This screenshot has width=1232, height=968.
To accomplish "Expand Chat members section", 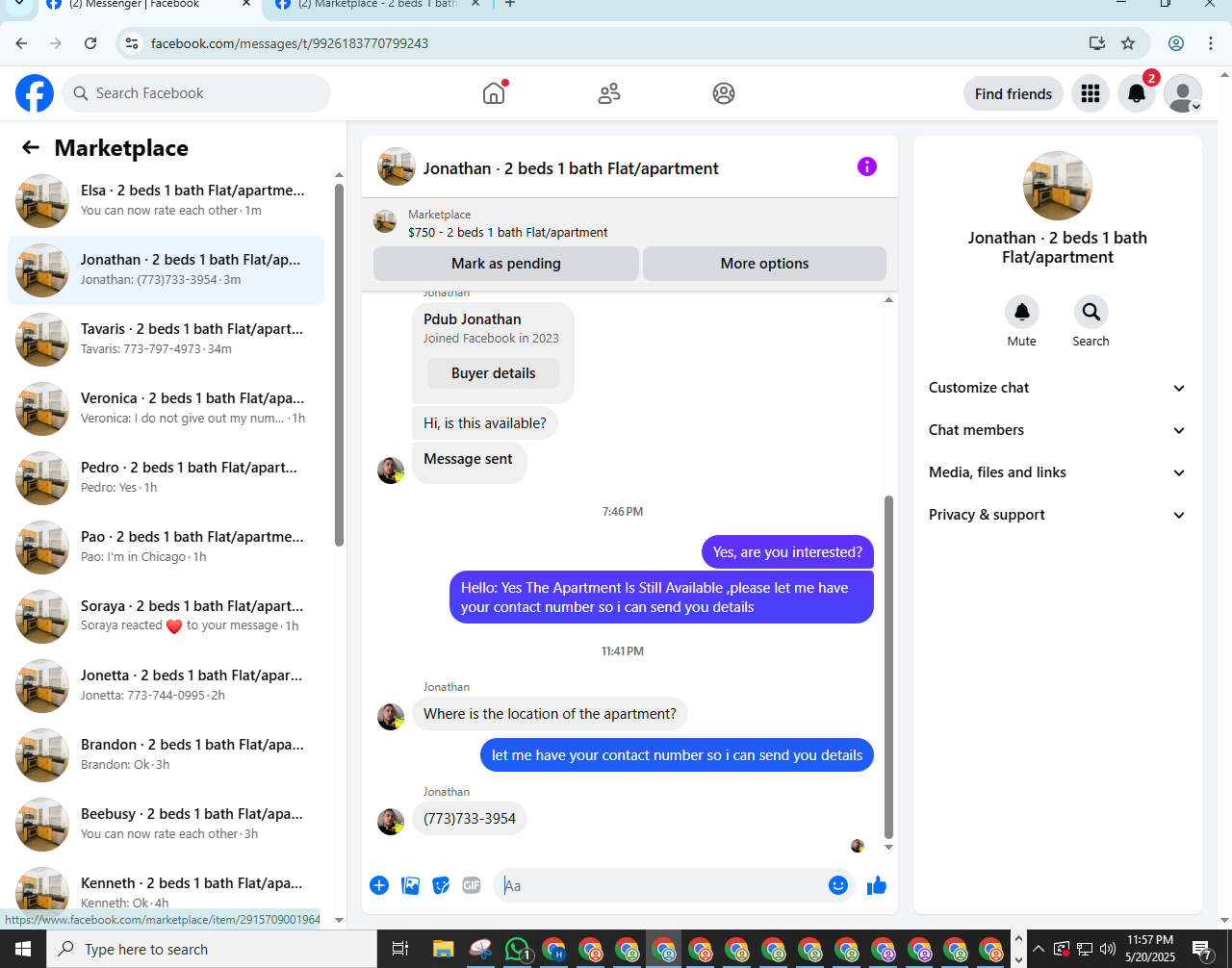I will (1057, 430).
